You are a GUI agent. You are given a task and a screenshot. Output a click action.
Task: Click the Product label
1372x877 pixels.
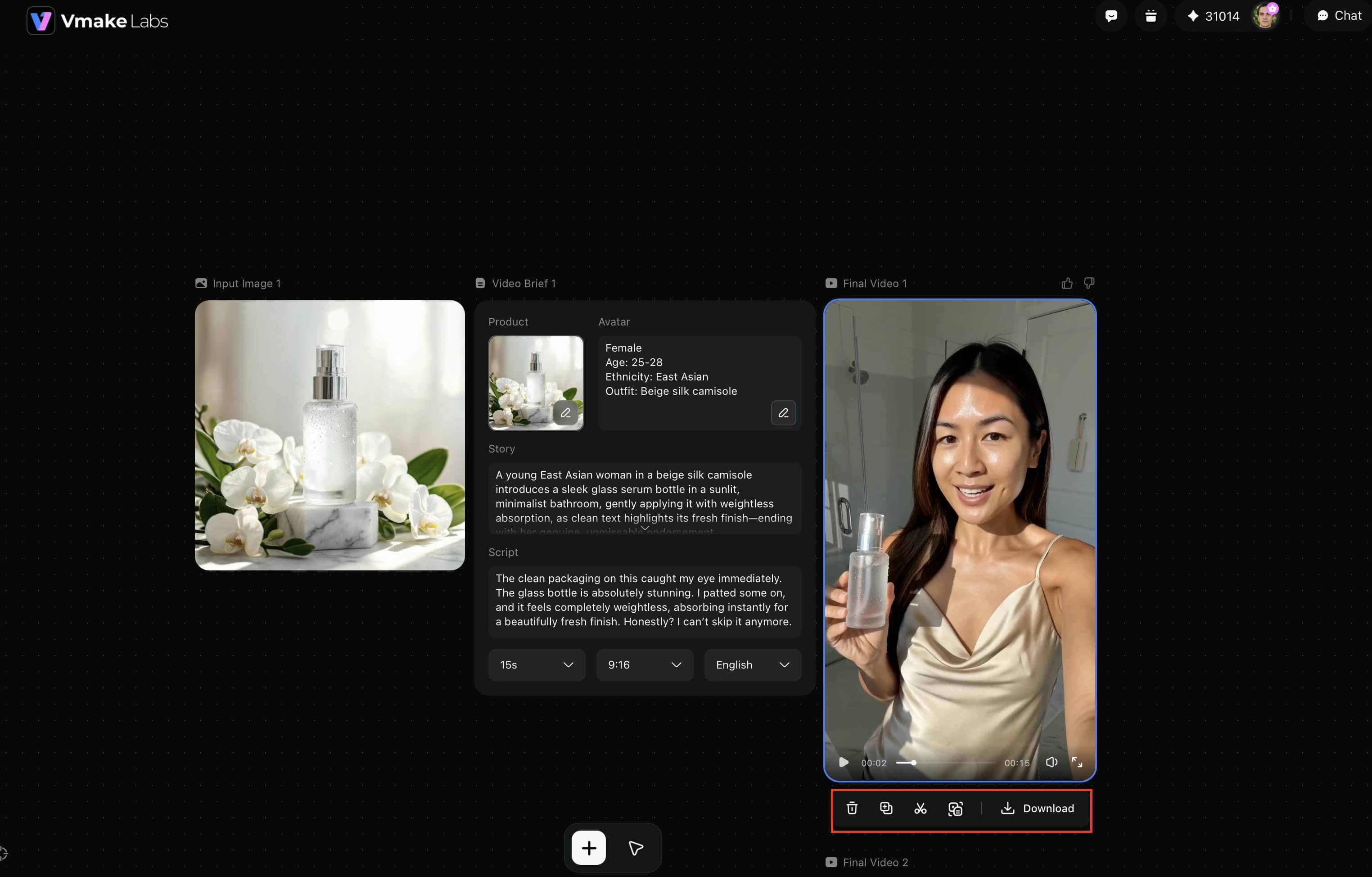point(508,322)
